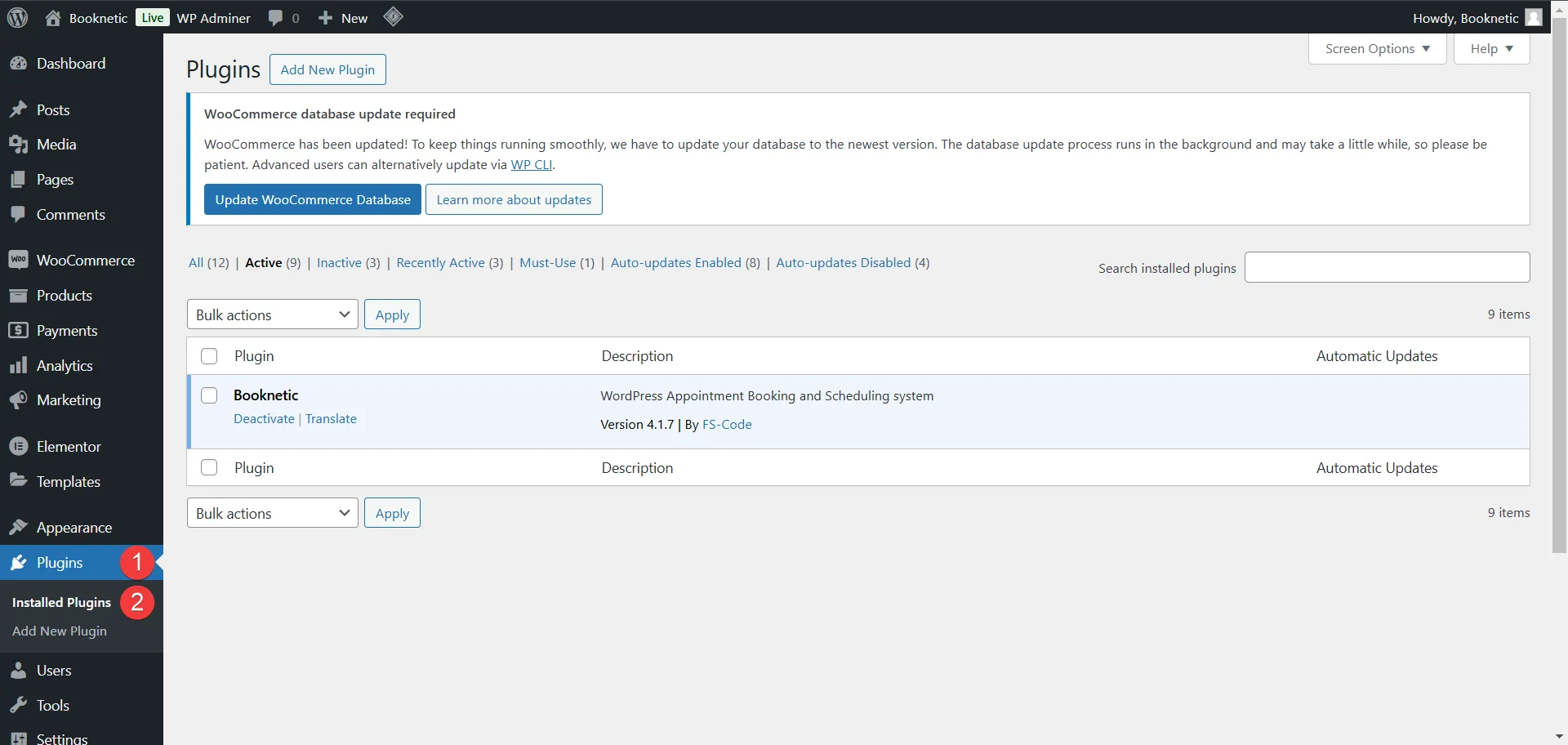Screen dimensions: 1568x745
Task: Click the Posts pushpin icon
Action: coord(18,109)
